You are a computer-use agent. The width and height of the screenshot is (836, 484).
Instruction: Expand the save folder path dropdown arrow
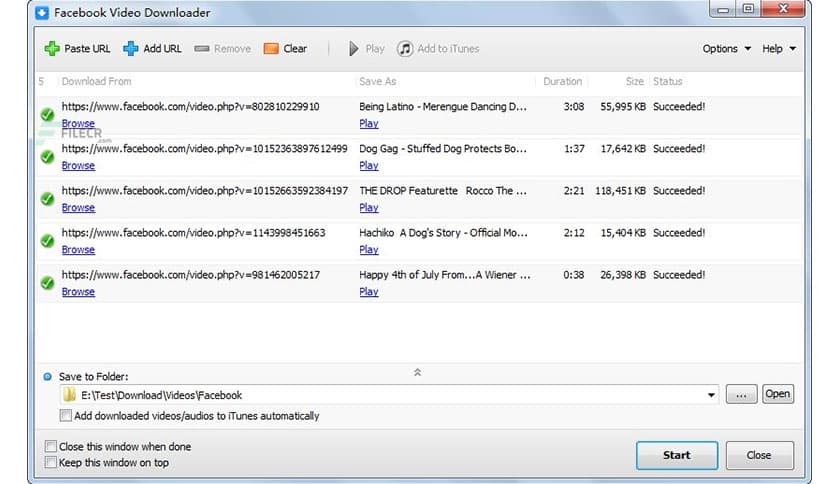click(711, 395)
